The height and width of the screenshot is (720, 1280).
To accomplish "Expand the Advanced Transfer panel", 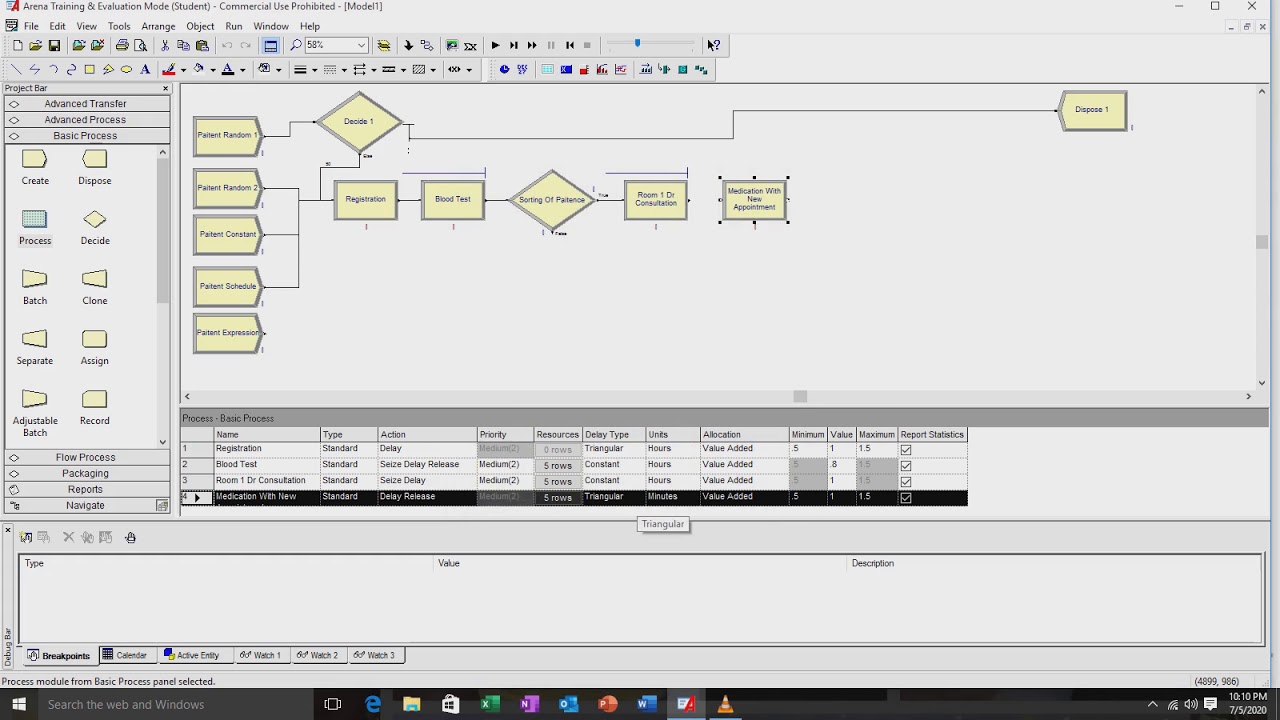I will (x=85, y=104).
